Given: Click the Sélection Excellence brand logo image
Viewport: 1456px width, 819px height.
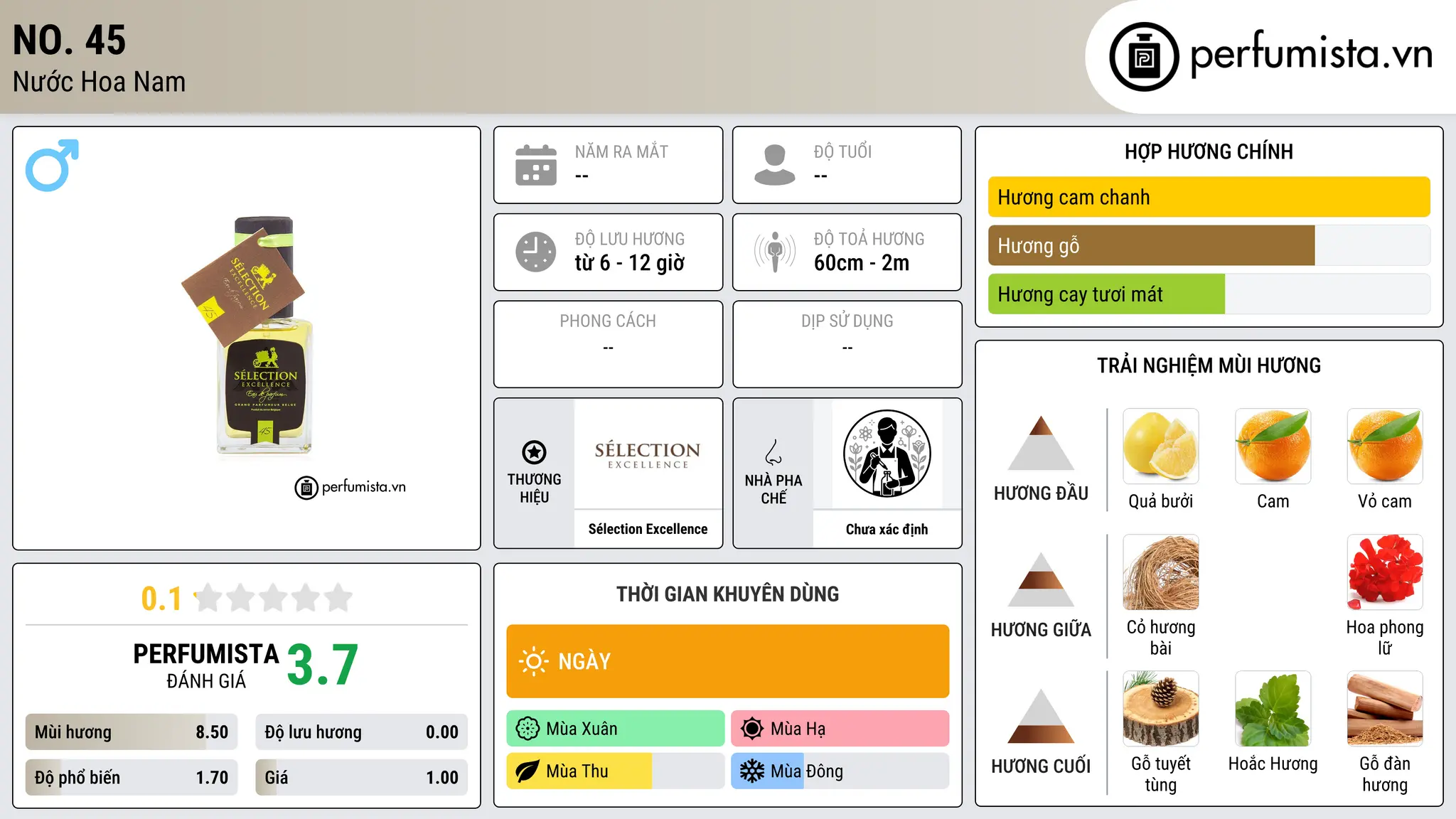Looking at the screenshot, I should [x=648, y=454].
